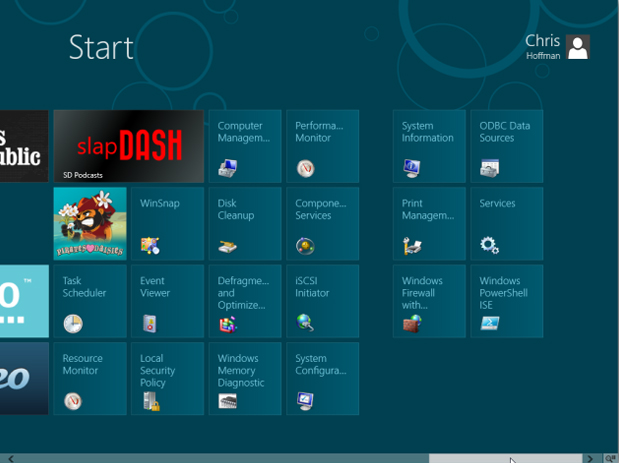The image size is (619, 463).
Task: Open Defragment and Optimize Drives icon
Action: coord(228,324)
